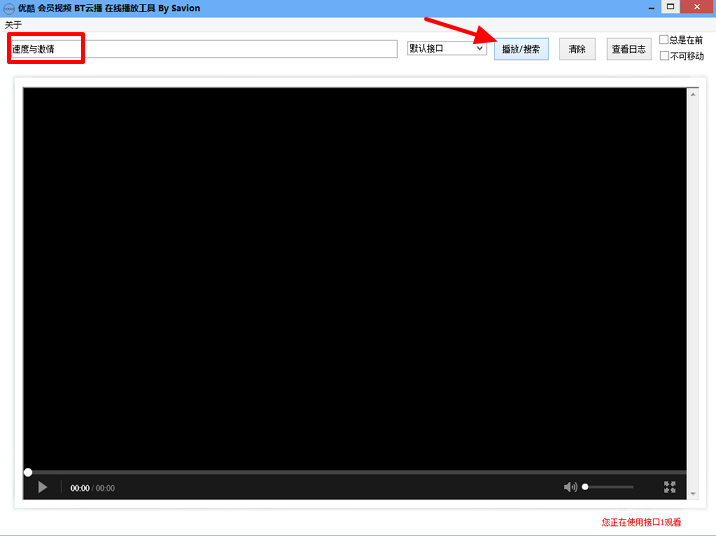Click the red 您正在使用接口1观看 status text
Screen dimensions: 716x536
pos(641,522)
